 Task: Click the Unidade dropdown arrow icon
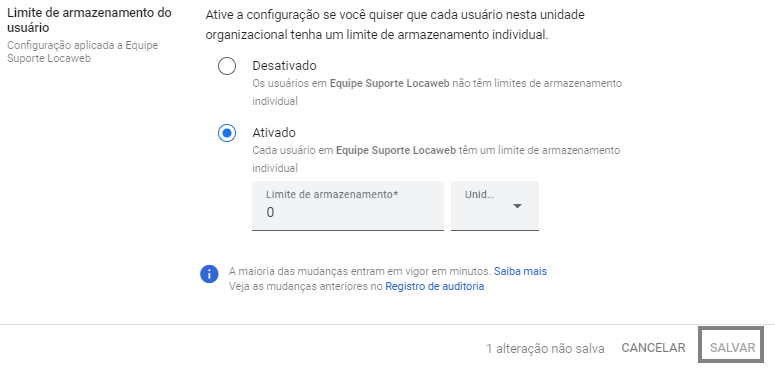(517, 206)
